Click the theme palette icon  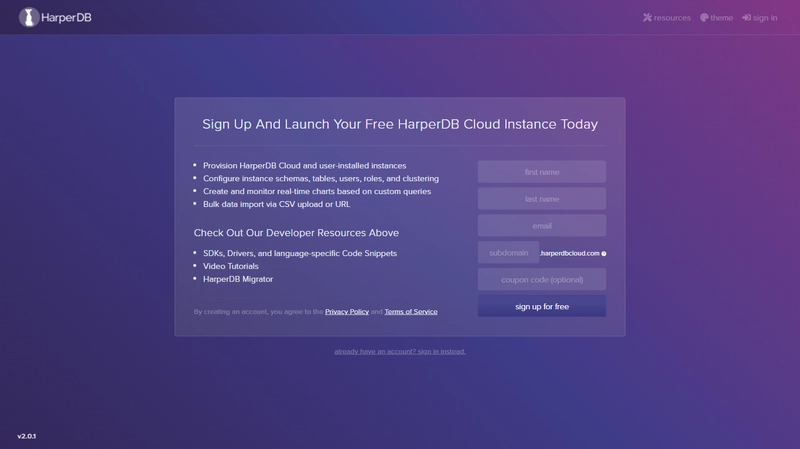[x=704, y=18]
